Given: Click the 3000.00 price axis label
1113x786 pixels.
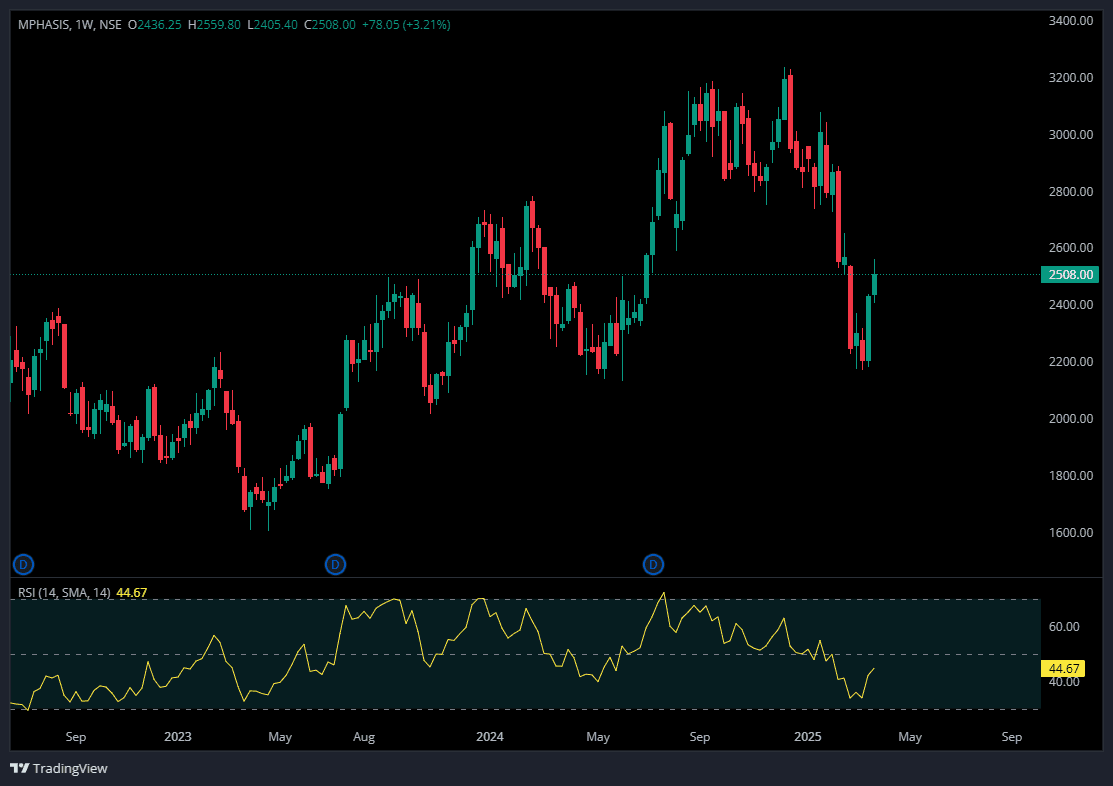Looking at the screenshot, I should coord(1070,134).
